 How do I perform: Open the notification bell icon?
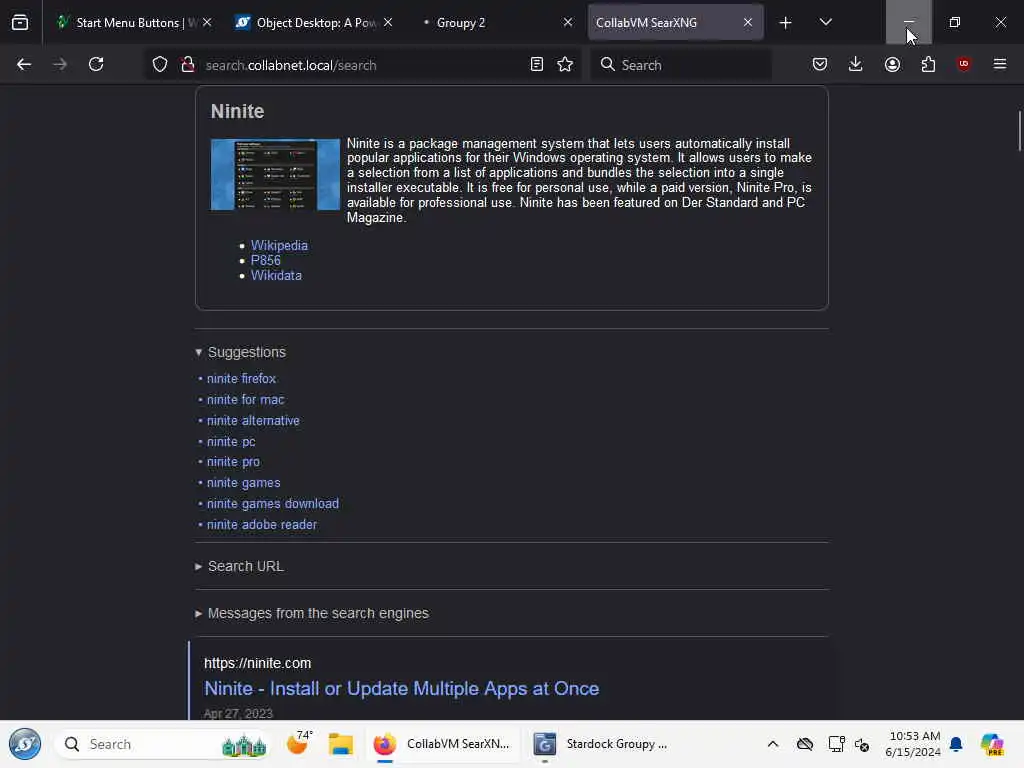pyautogui.click(x=956, y=744)
